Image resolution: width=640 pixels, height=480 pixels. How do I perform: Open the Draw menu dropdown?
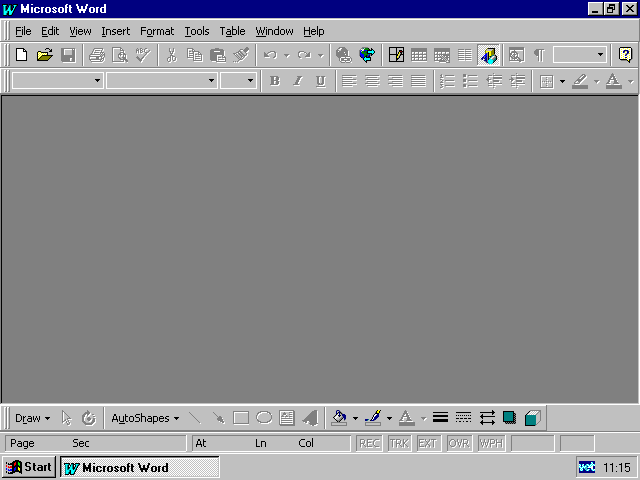32,418
